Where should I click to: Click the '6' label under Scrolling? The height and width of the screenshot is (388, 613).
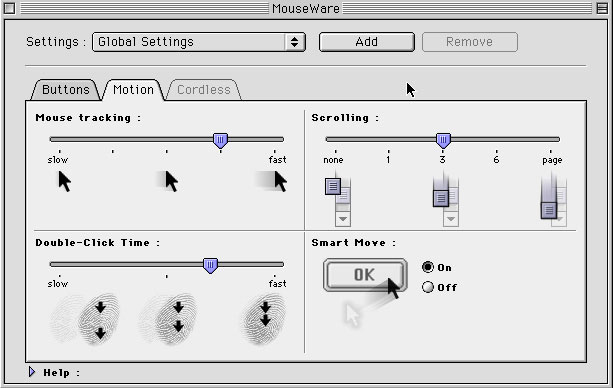496,160
